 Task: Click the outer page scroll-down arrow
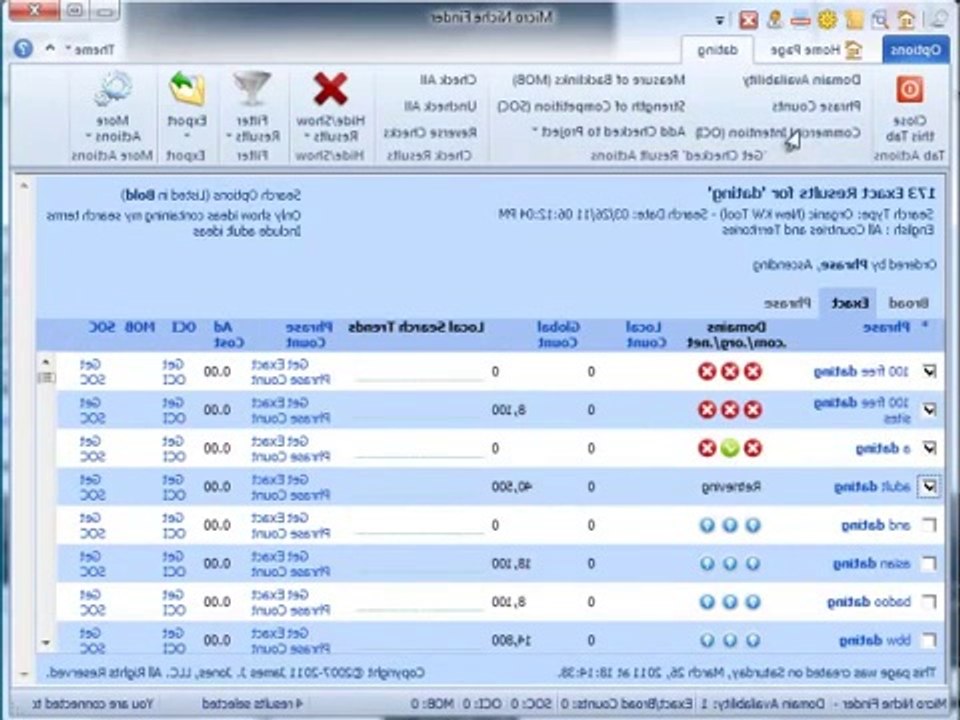tap(24, 673)
